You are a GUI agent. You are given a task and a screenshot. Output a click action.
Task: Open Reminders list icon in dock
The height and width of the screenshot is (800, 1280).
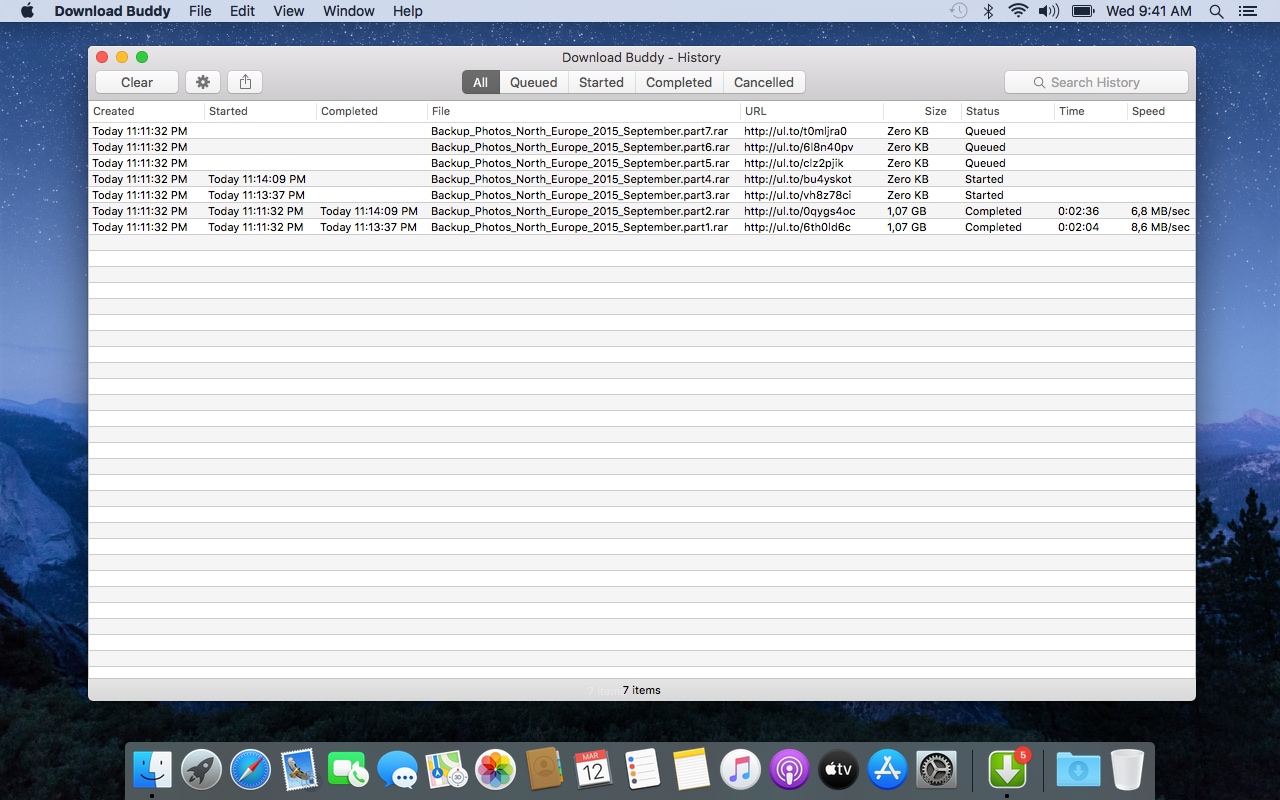point(642,770)
